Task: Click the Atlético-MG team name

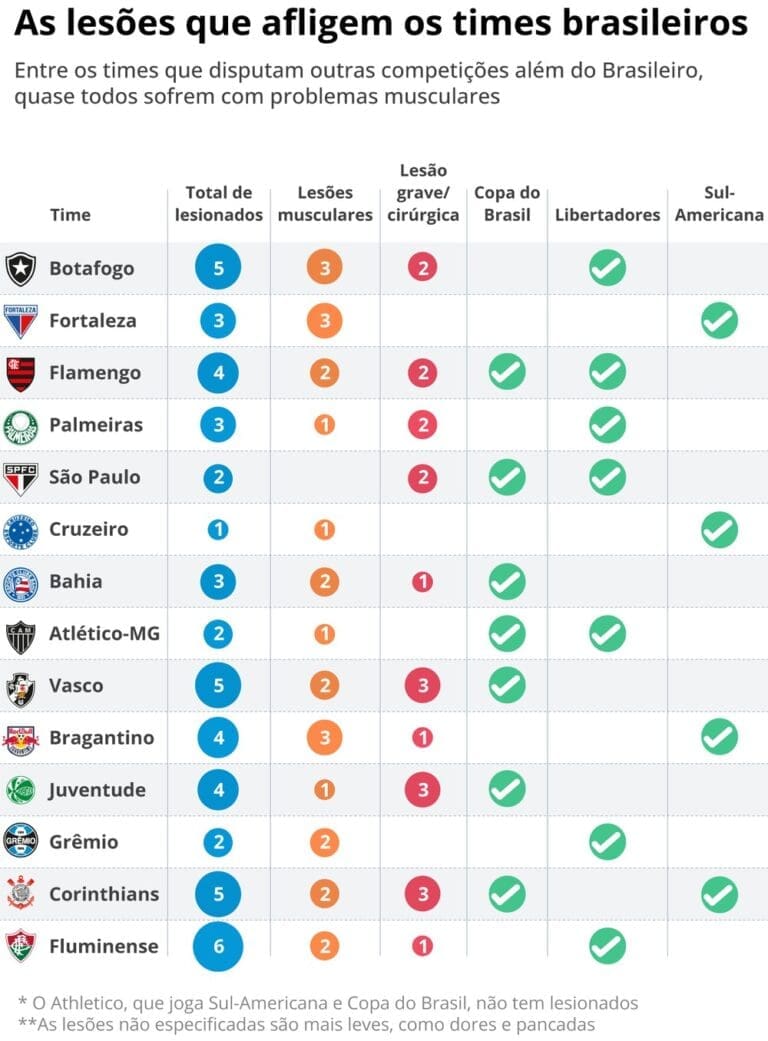Action: pyautogui.click(x=104, y=633)
